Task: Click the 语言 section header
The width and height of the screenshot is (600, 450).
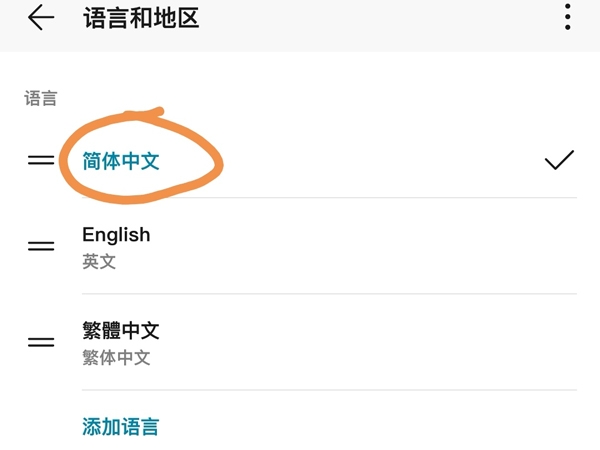Action: click(x=41, y=99)
